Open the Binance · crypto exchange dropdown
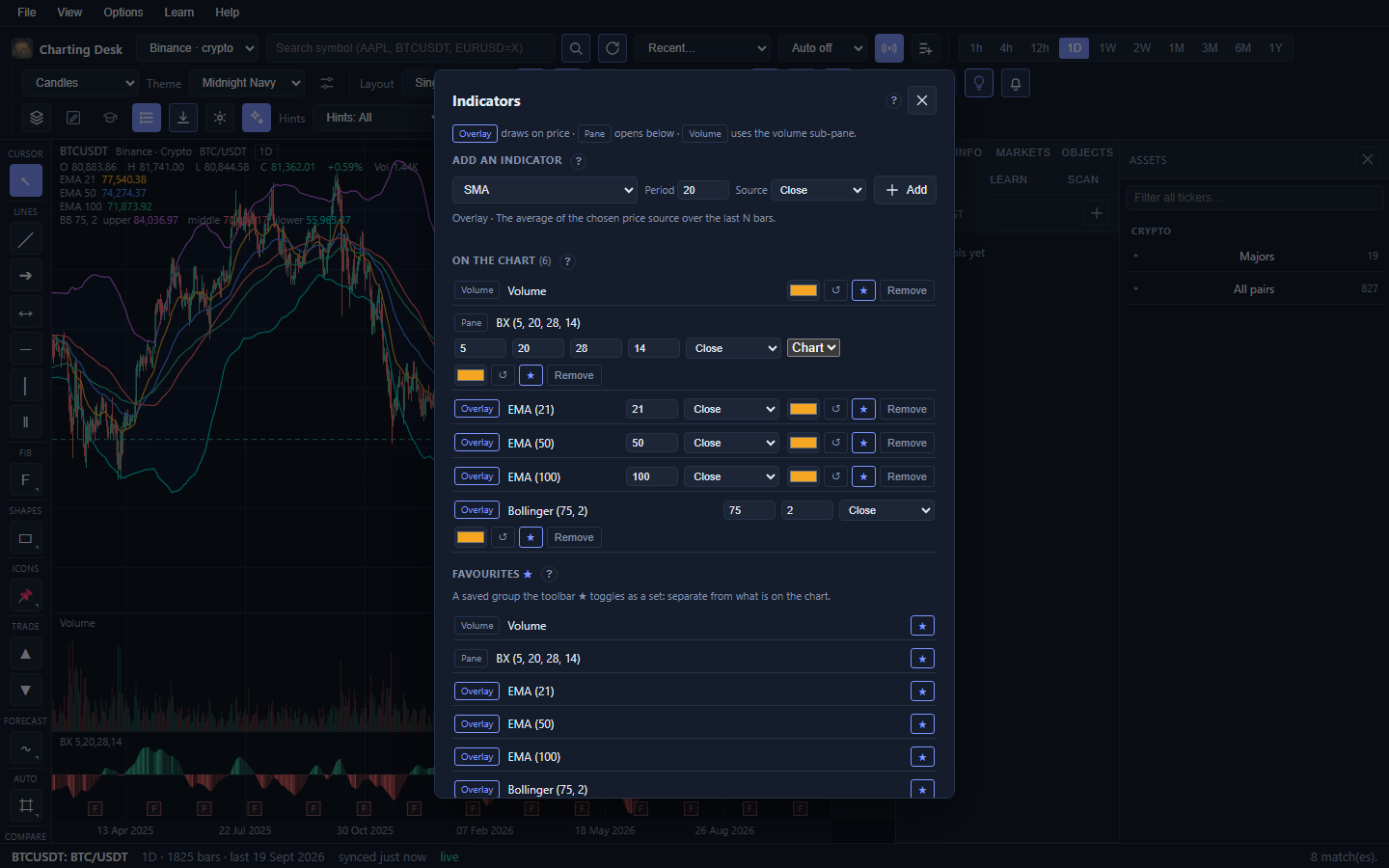 (x=198, y=48)
